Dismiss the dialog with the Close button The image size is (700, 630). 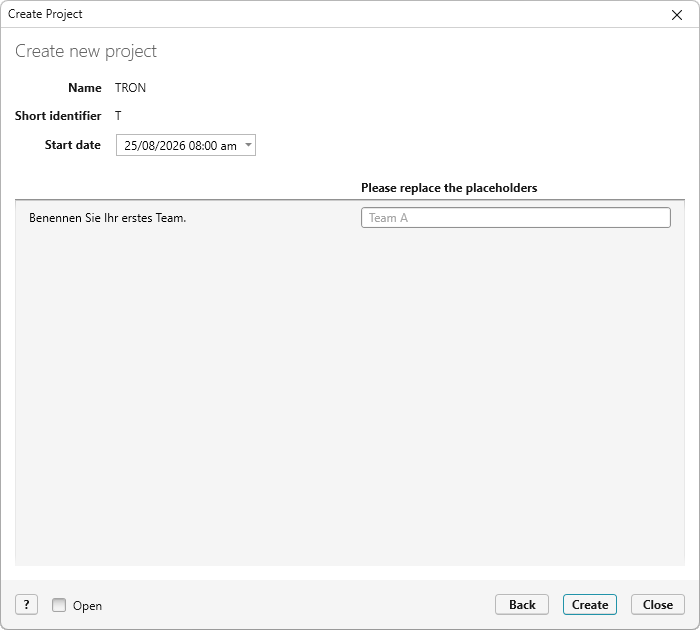click(657, 605)
